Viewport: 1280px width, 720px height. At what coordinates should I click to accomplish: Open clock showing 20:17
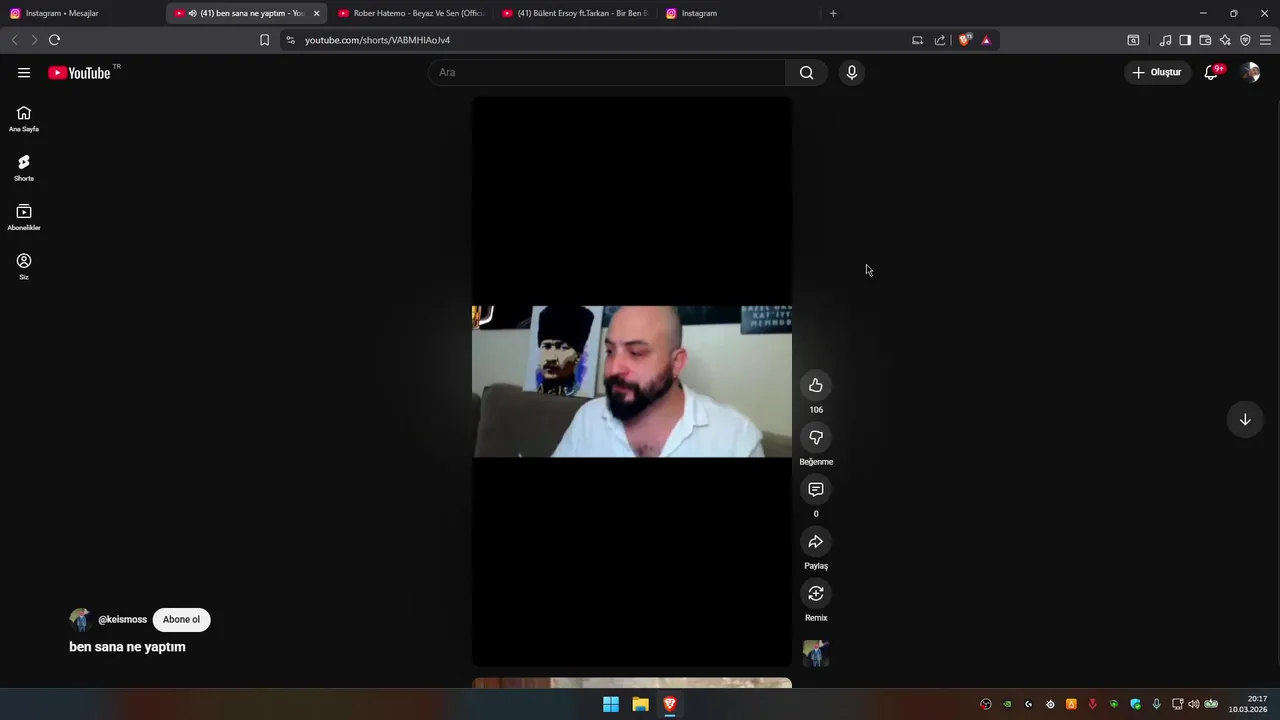pos(1249,704)
